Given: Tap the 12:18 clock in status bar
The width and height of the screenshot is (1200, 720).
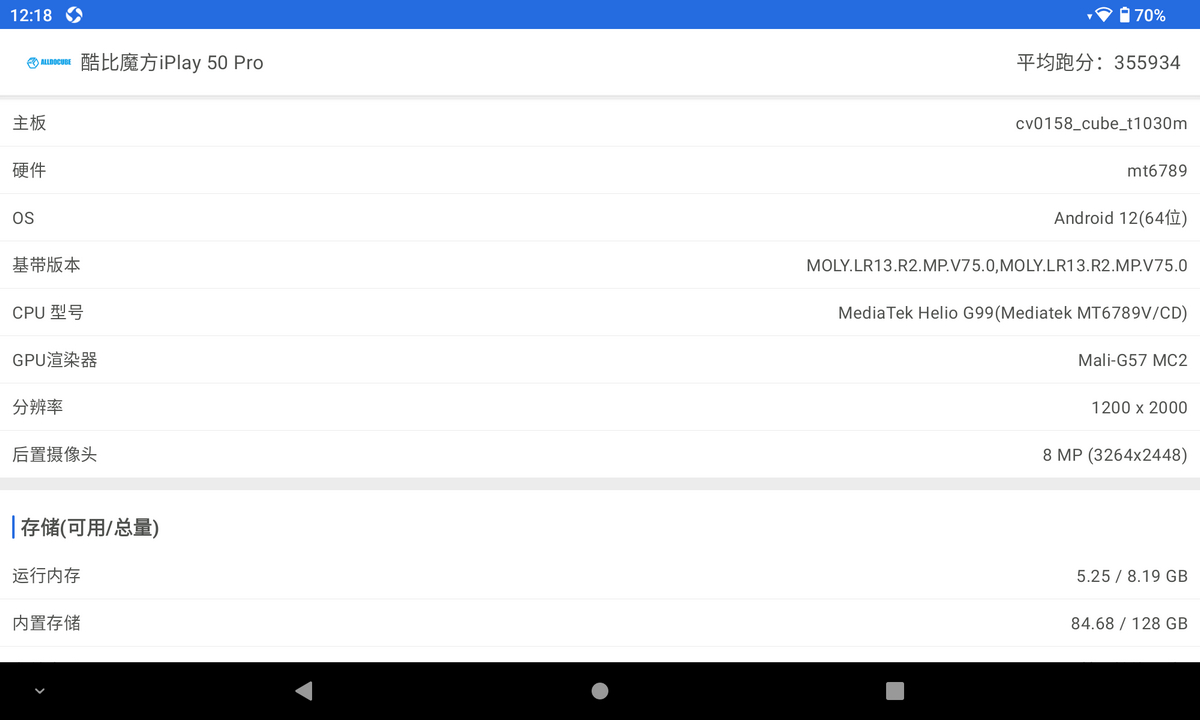Looking at the screenshot, I should tap(31, 15).
